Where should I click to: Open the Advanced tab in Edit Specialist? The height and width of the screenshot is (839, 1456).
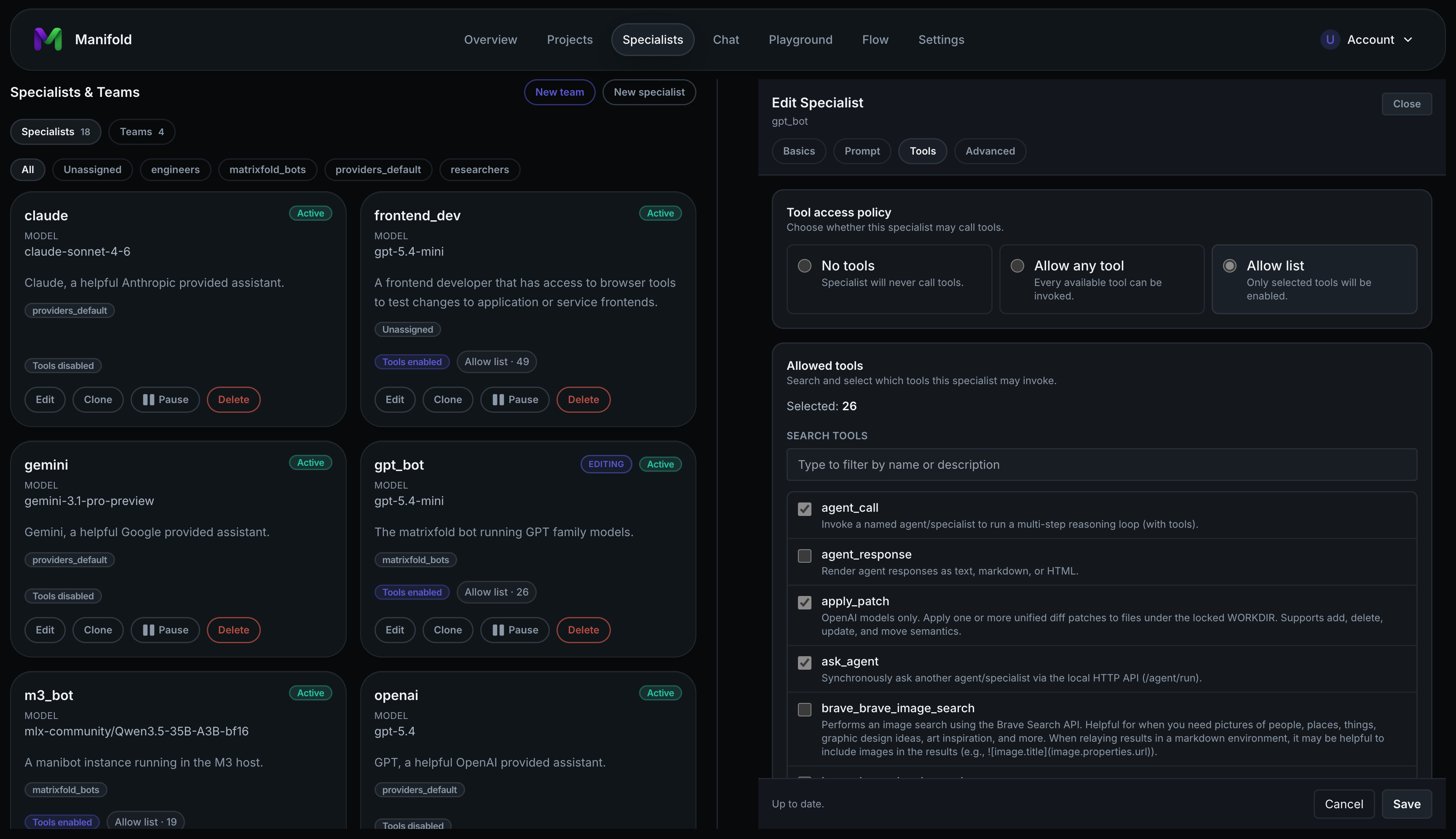[x=990, y=151]
